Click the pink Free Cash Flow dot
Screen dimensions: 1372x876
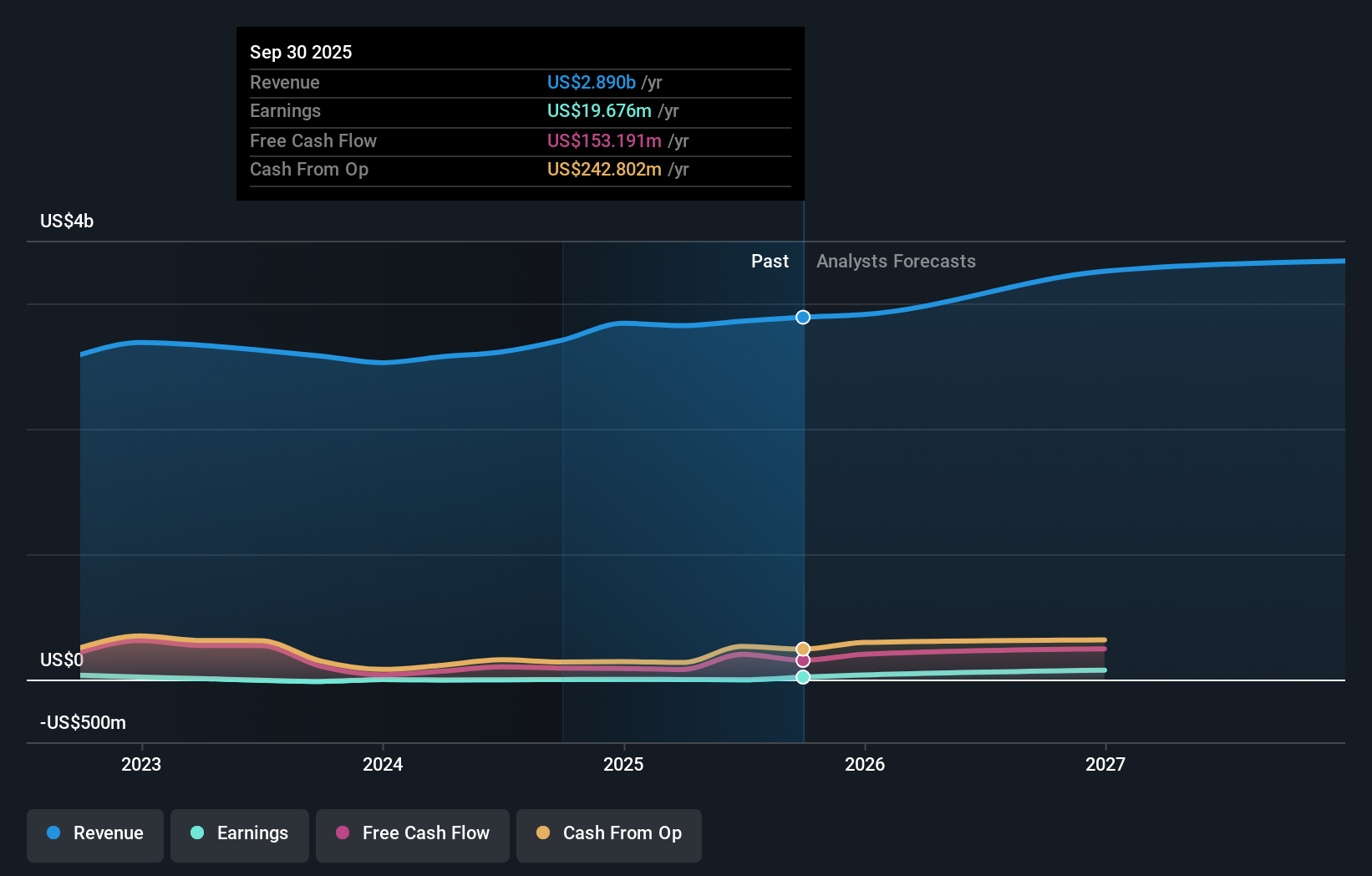click(342, 833)
